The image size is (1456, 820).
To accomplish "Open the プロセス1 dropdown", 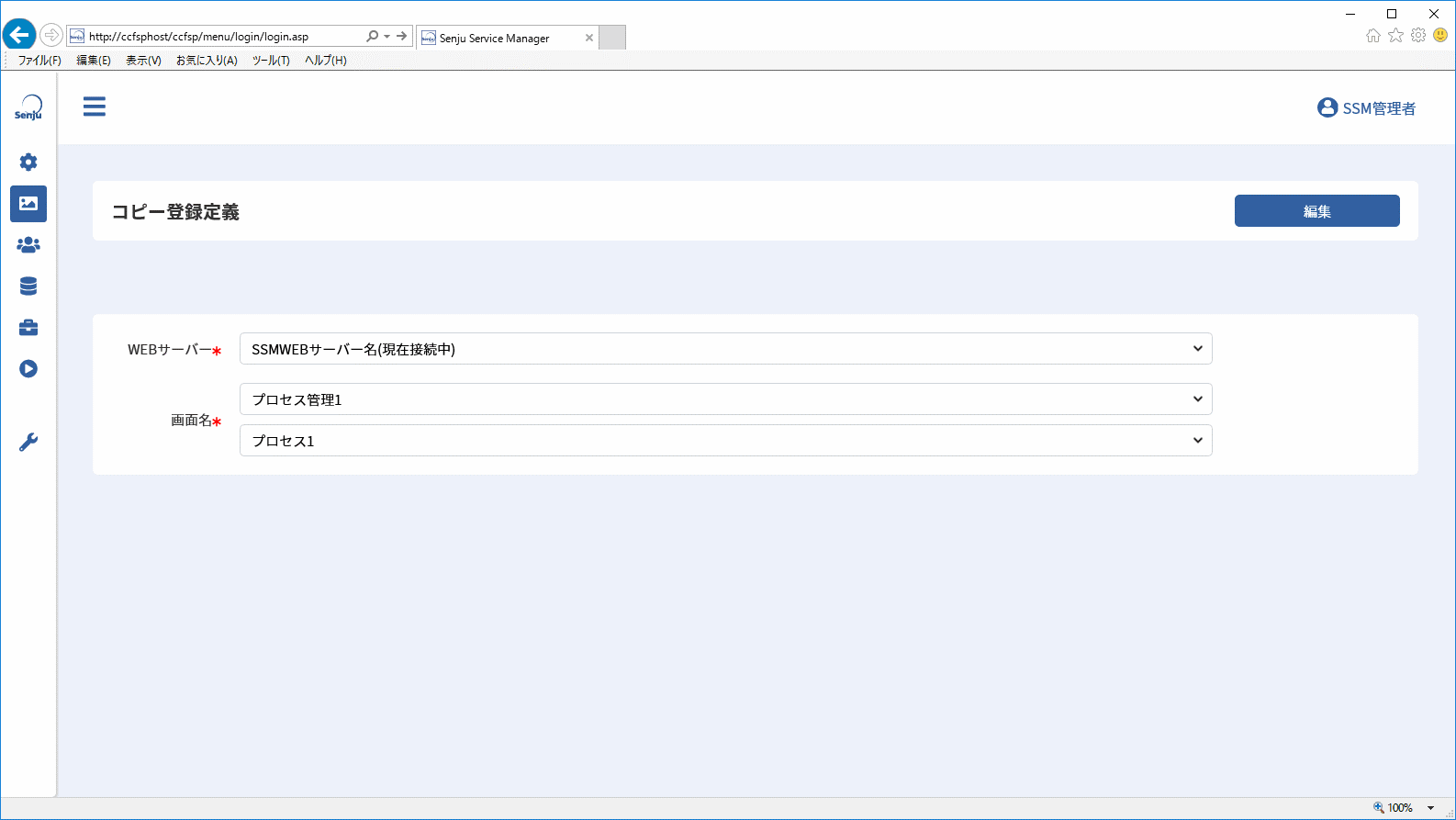I will point(725,441).
